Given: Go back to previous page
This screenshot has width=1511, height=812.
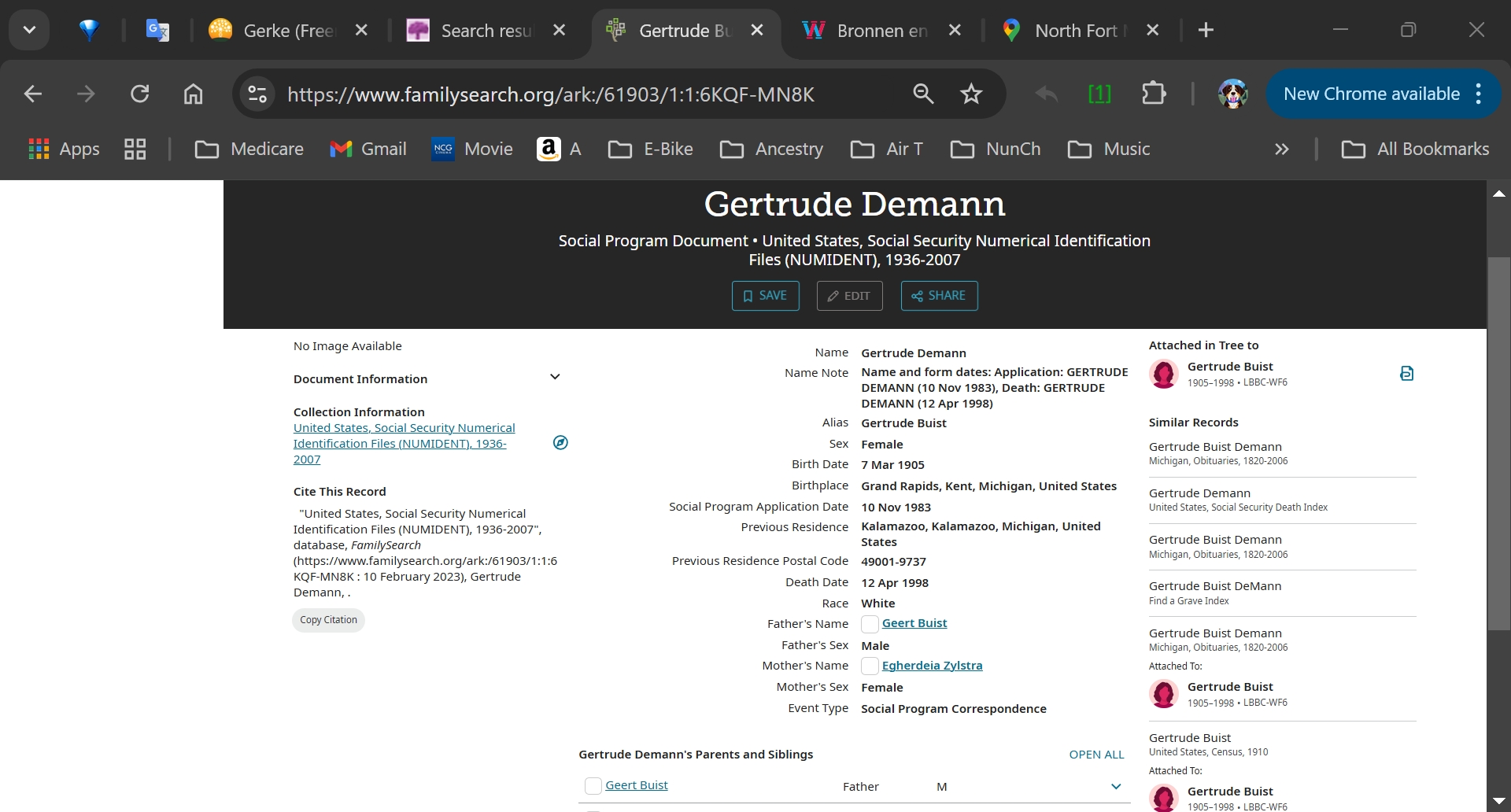Looking at the screenshot, I should point(32,94).
